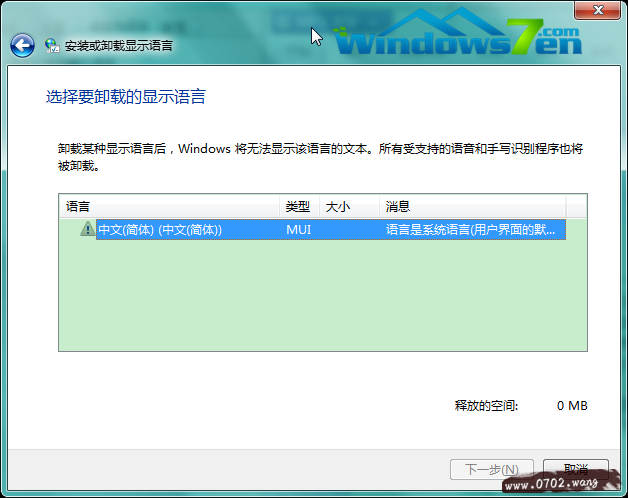Click the 下一步(N) button
This screenshot has height=498, width=628.
tap(492, 469)
